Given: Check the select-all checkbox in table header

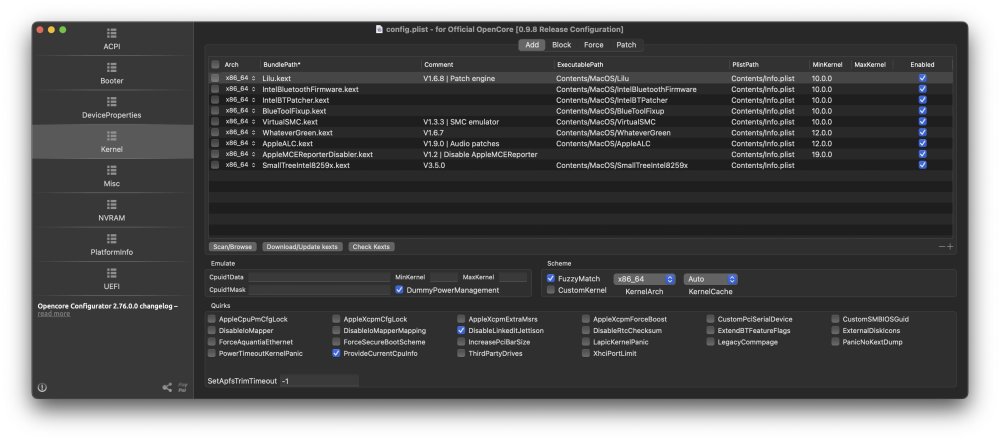Looking at the screenshot, I should [216, 64].
